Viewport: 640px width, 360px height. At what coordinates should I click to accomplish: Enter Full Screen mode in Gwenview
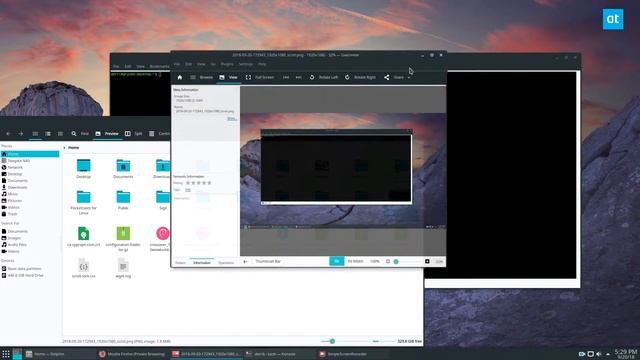pos(260,77)
